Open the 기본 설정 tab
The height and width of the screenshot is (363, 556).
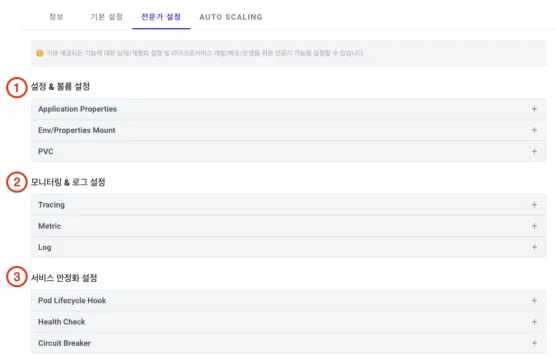click(107, 17)
